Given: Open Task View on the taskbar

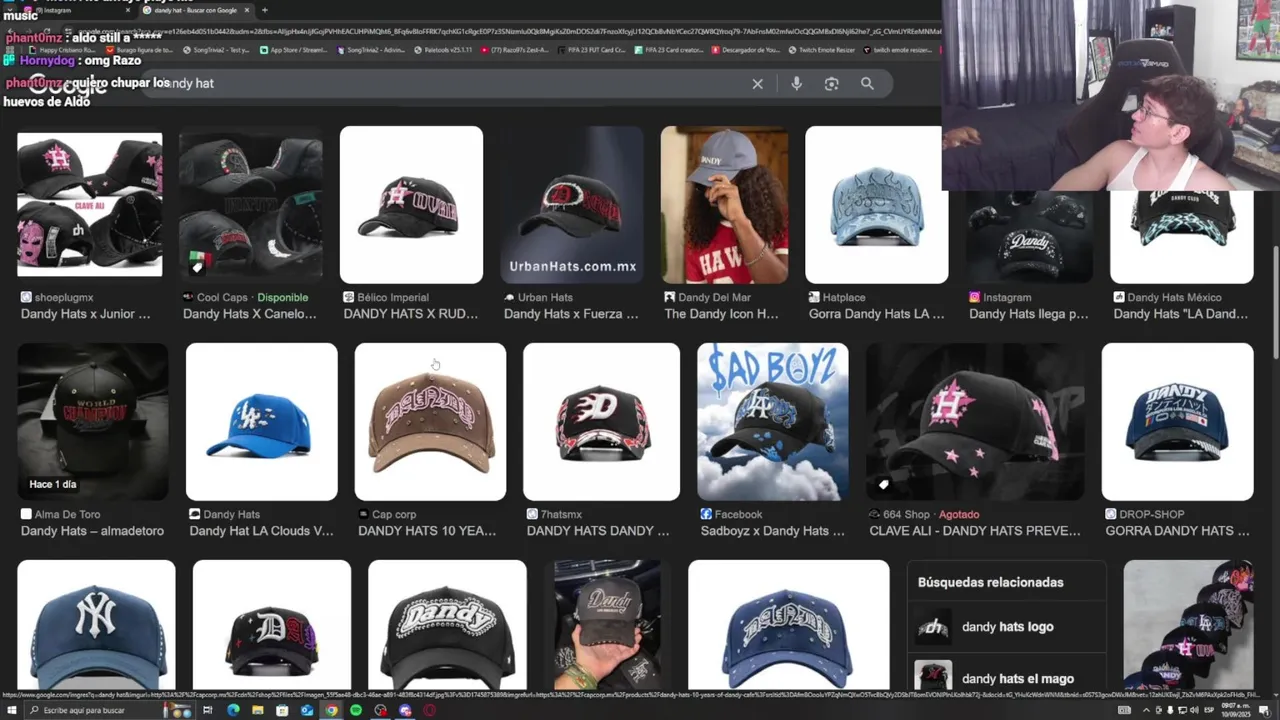Looking at the screenshot, I should coord(208,710).
